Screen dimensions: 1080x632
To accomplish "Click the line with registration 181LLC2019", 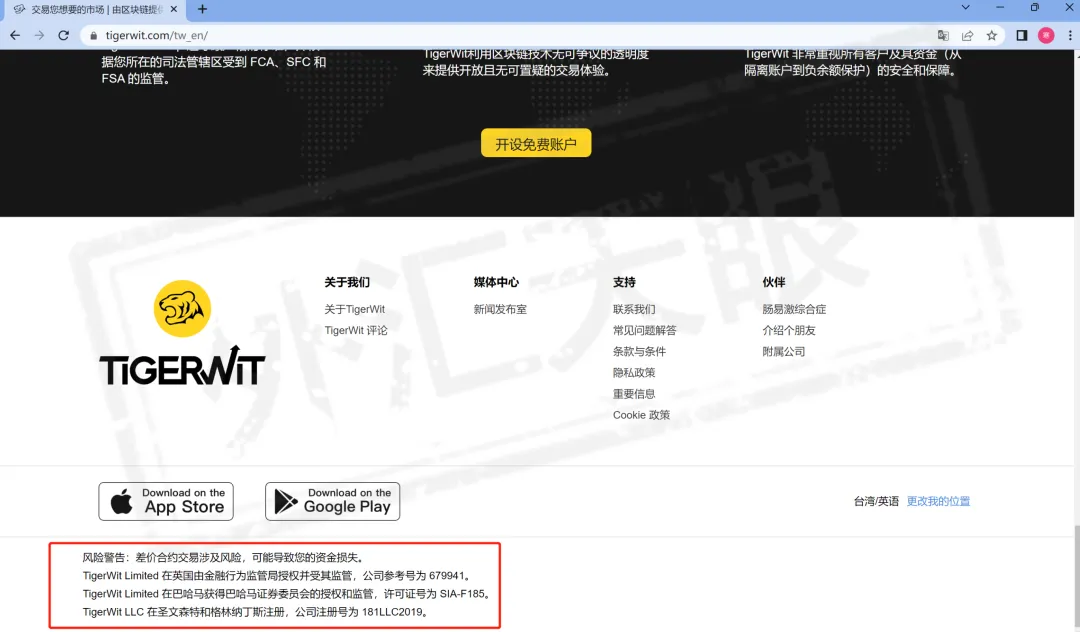I will tap(256, 611).
